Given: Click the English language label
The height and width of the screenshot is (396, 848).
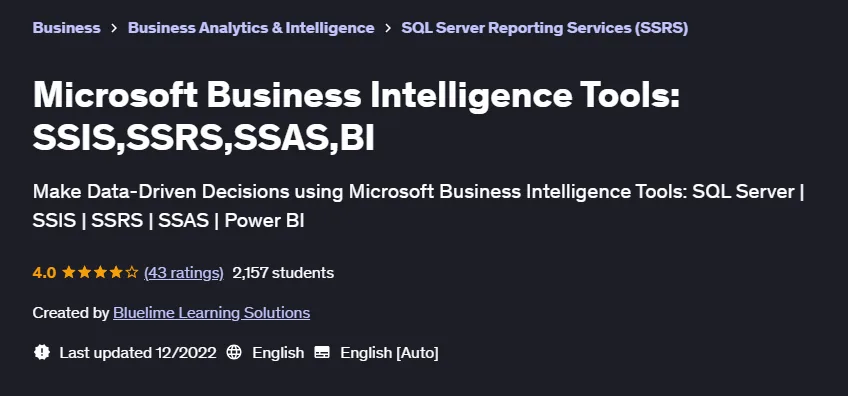Looking at the screenshot, I should (278, 353).
